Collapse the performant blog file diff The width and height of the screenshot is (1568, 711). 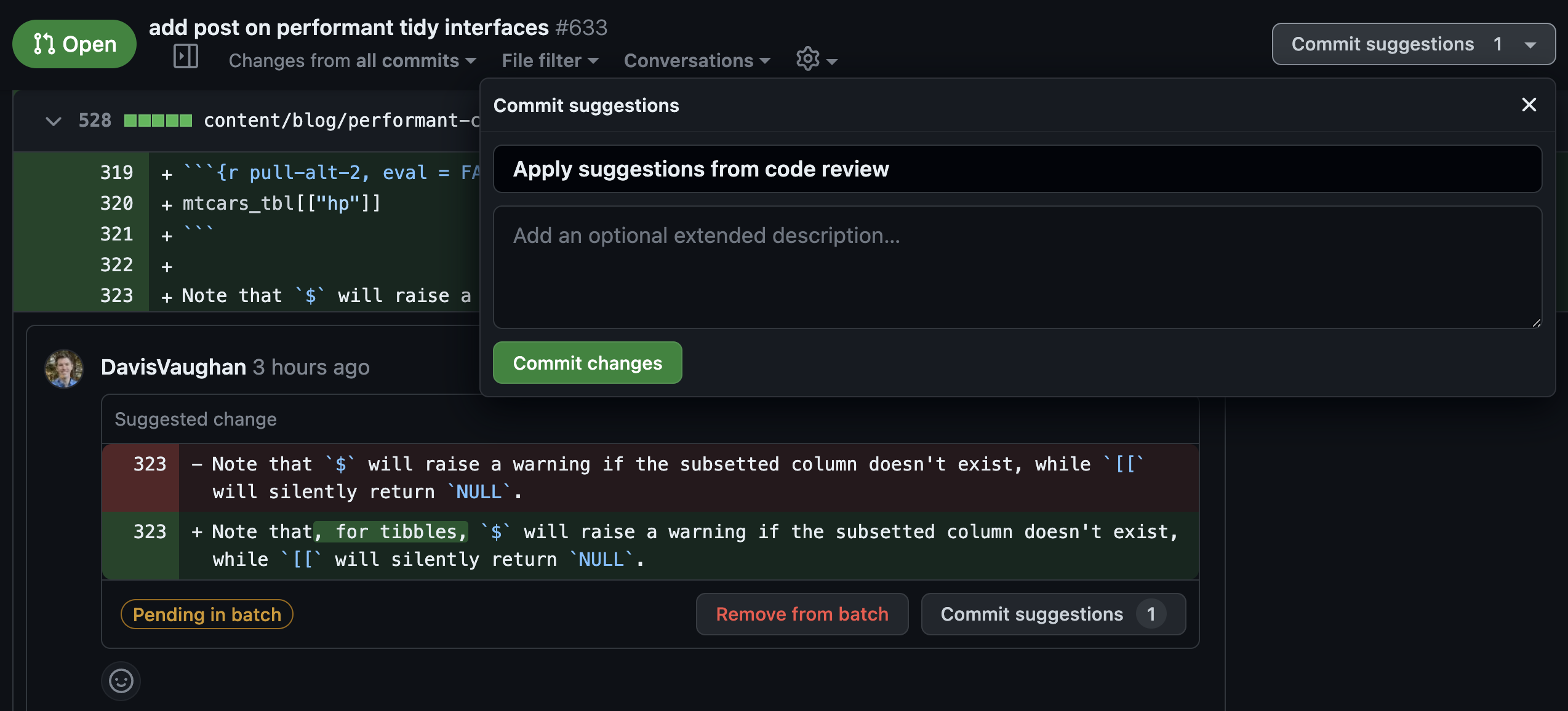click(54, 121)
